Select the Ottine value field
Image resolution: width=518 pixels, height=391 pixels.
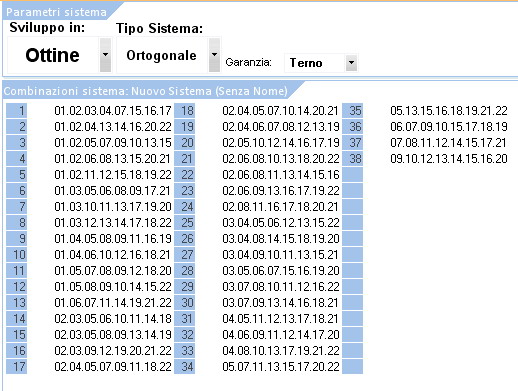53,55
